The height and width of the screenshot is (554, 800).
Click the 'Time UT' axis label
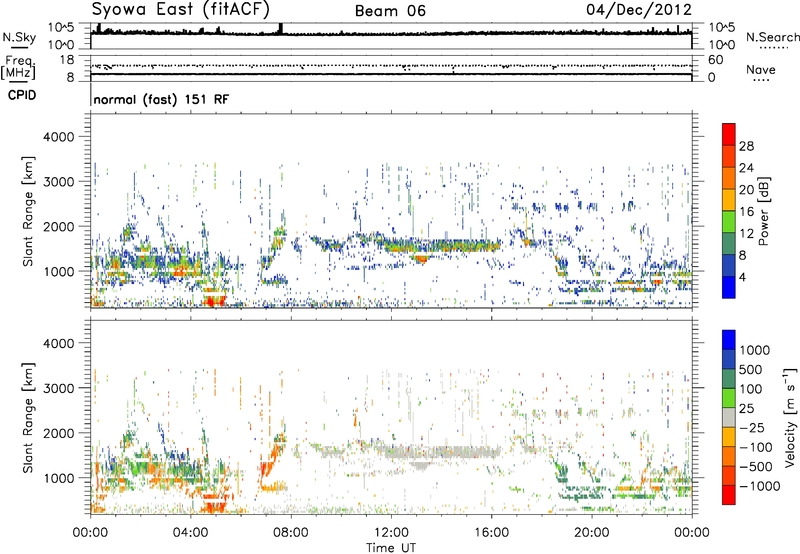pos(391,548)
